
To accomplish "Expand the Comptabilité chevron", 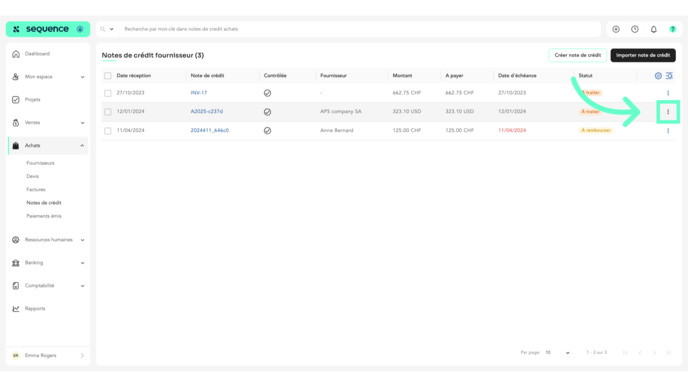I will tap(82, 286).
